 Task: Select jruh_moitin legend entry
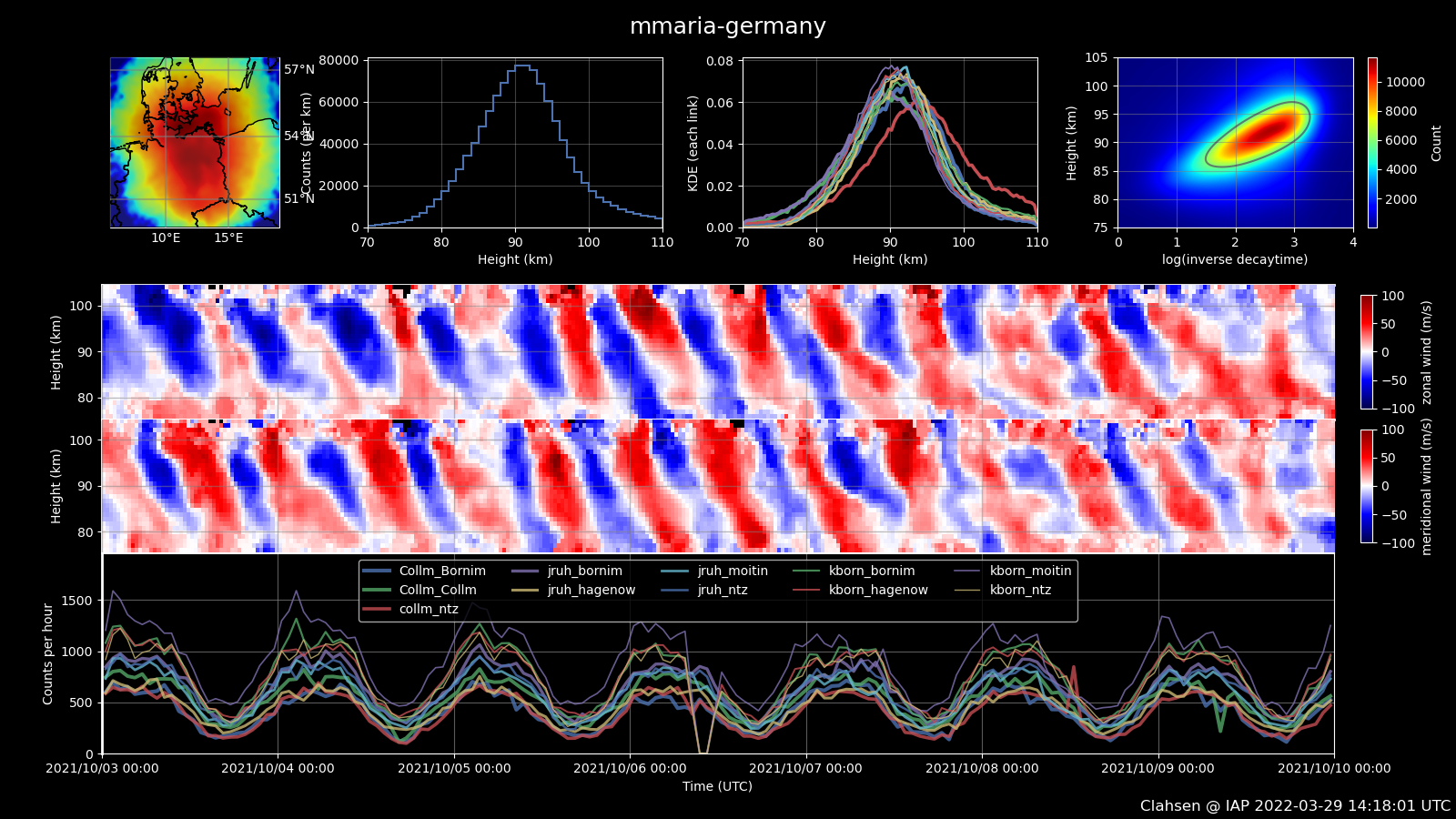tap(714, 571)
